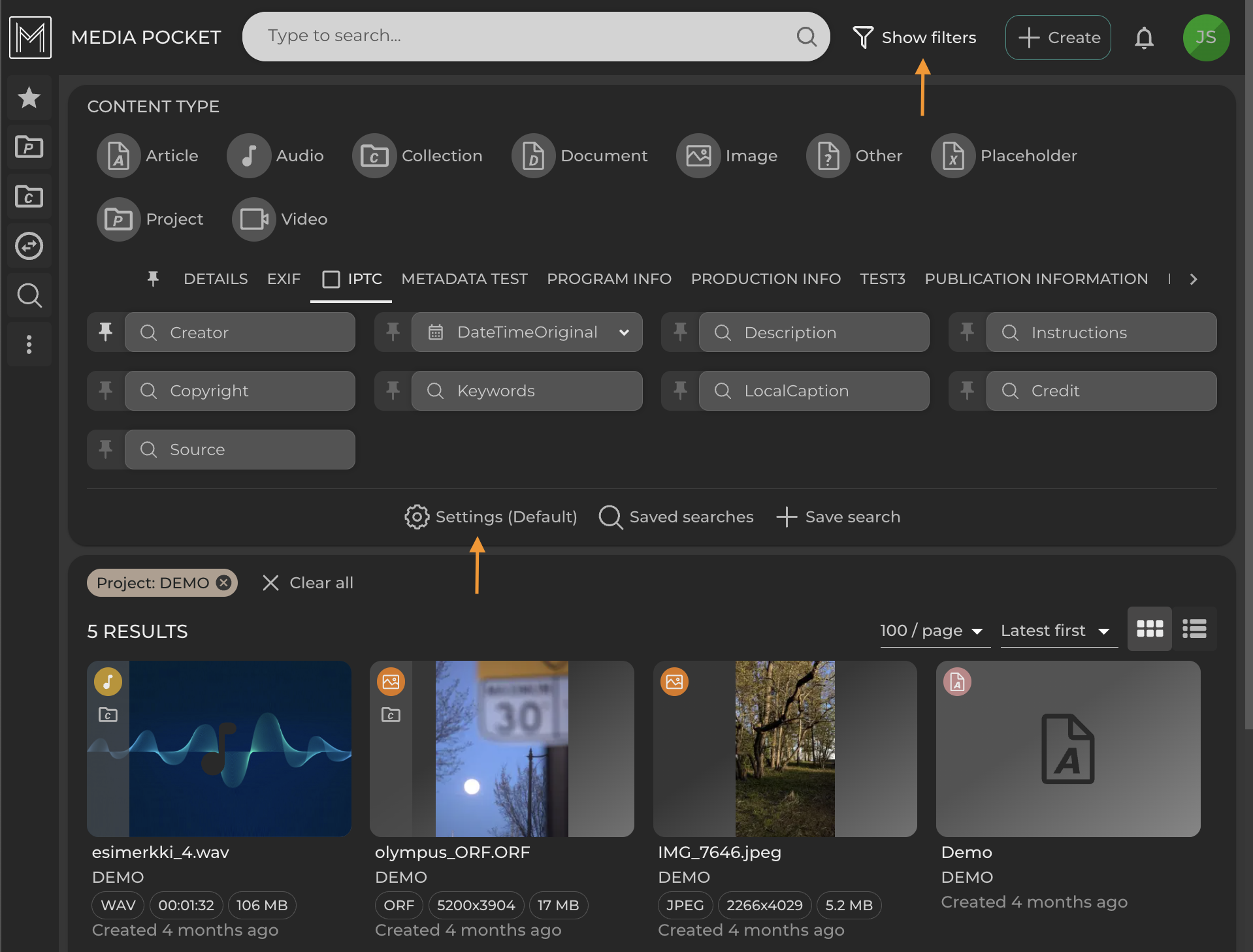Viewport: 1253px width, 952px height.
Task: Pin the Creator filter field
Action: (x=106, y=332)
